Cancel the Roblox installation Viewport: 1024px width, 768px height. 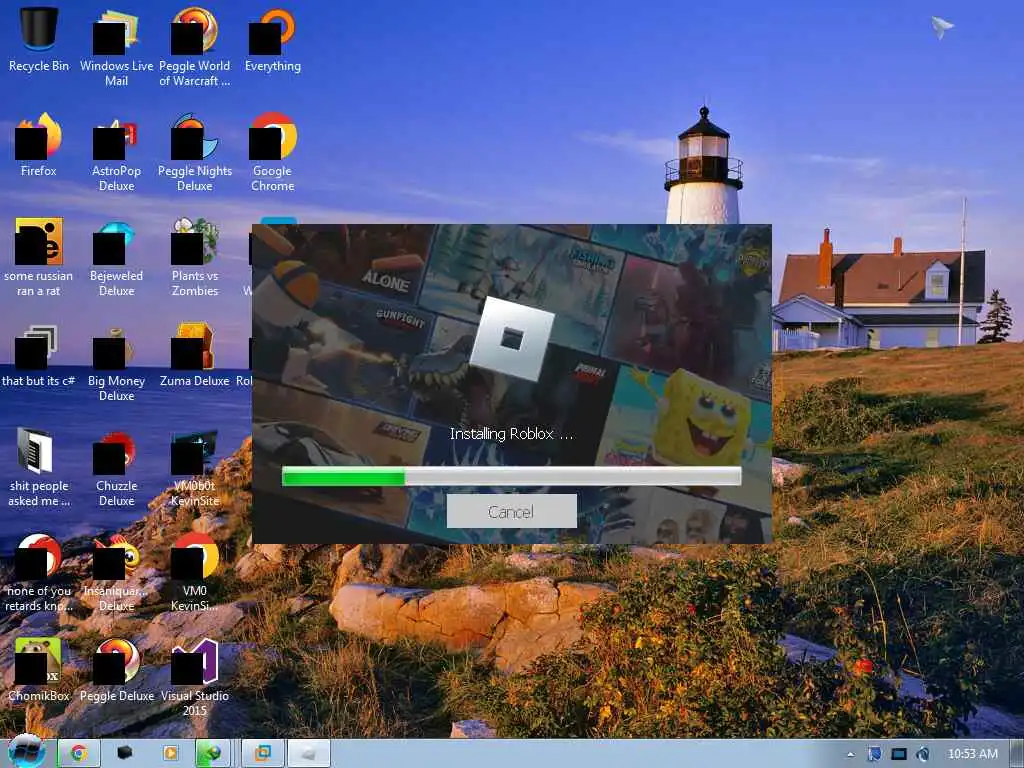click(511, 511)
